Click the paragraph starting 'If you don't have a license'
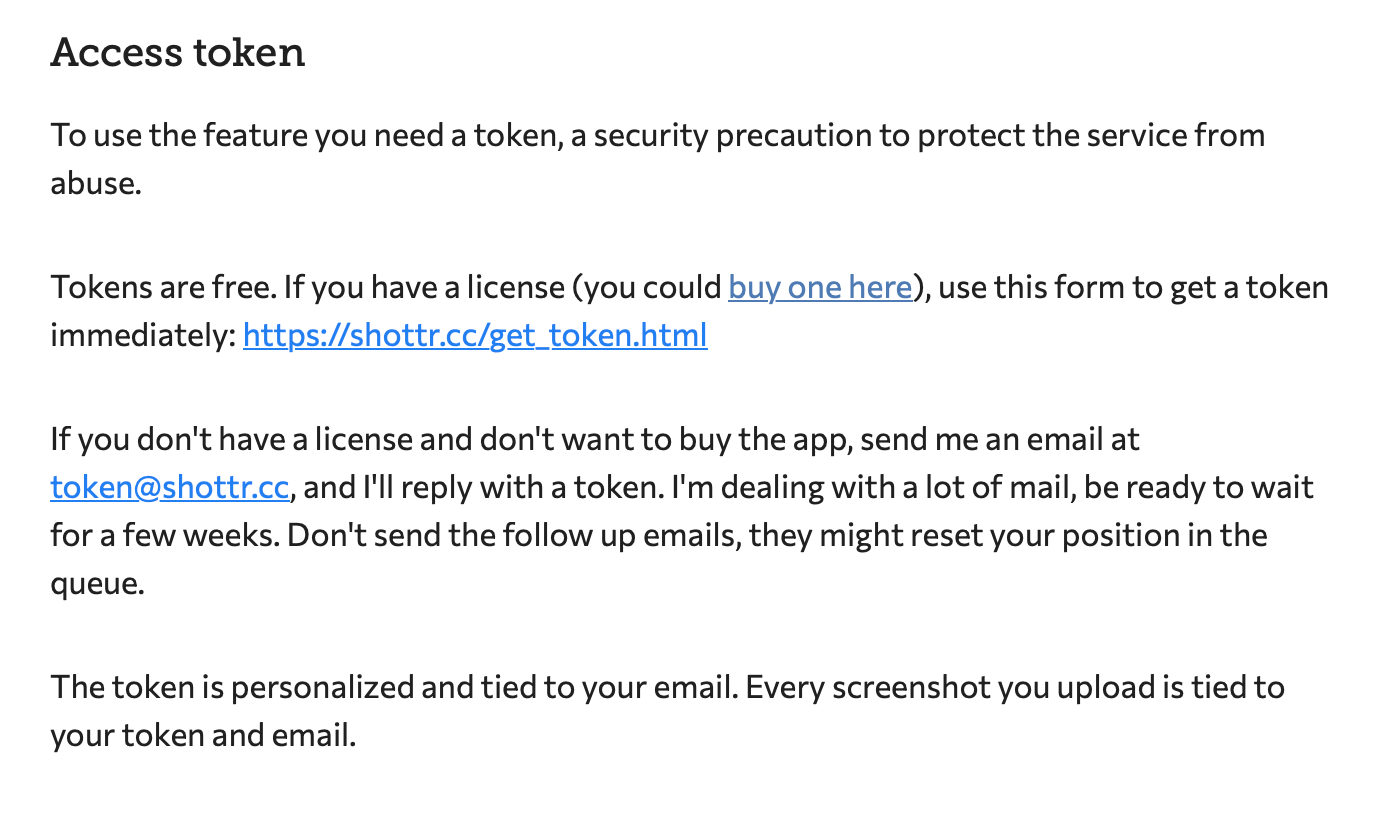This screenshot has height=820, width=1390. 682,511
